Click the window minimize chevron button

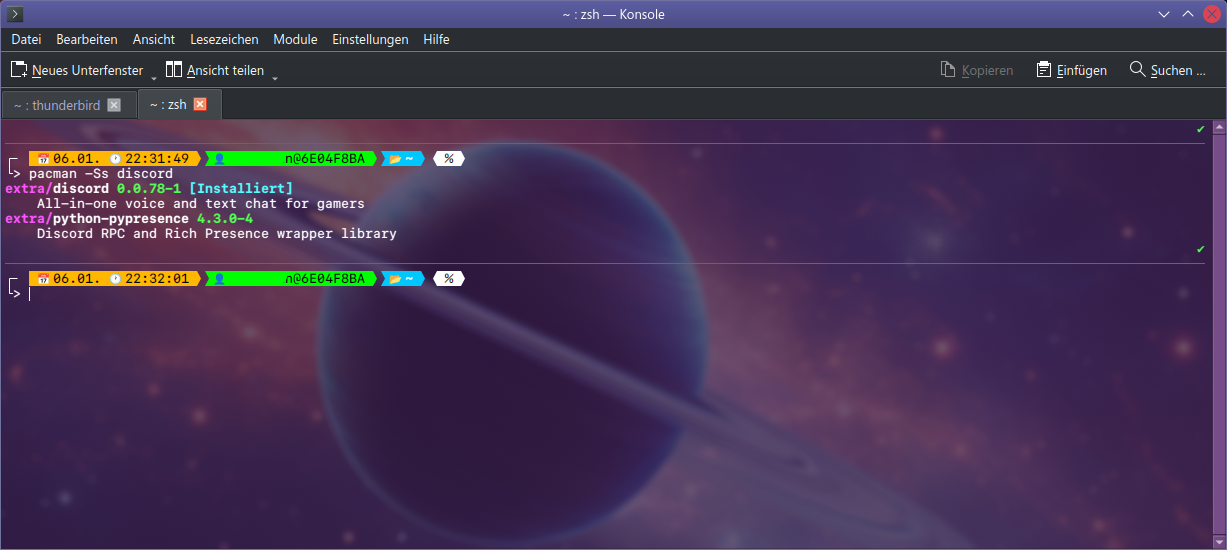[1164, 14]
